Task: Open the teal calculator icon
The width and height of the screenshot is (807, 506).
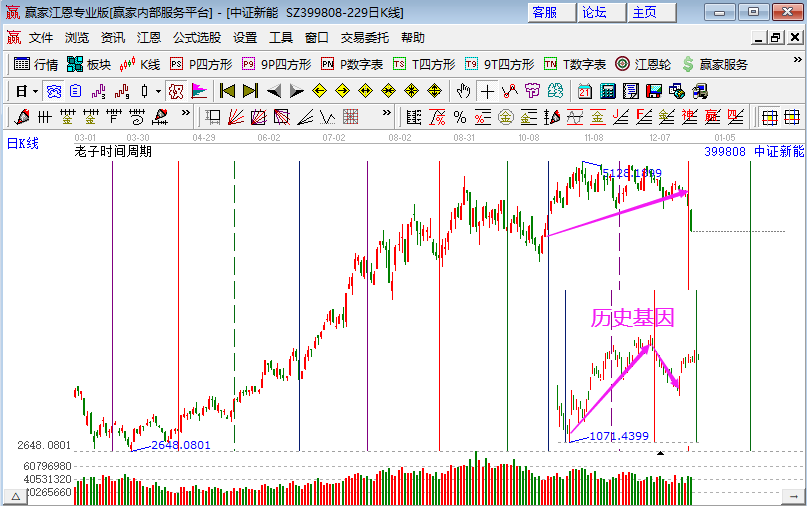Action: [608, 92]
